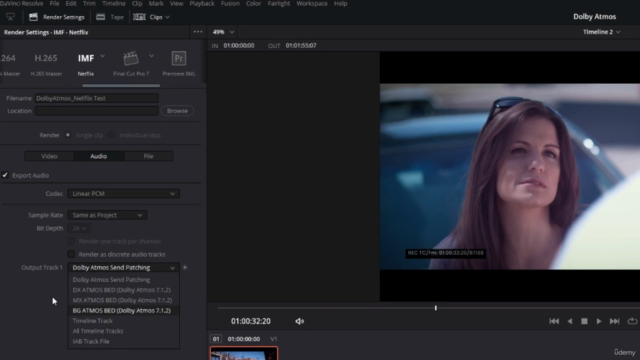Image resolution: width=640 pixels, height=360 pixels.
Task: Play forward button
Action: point(599,321)
